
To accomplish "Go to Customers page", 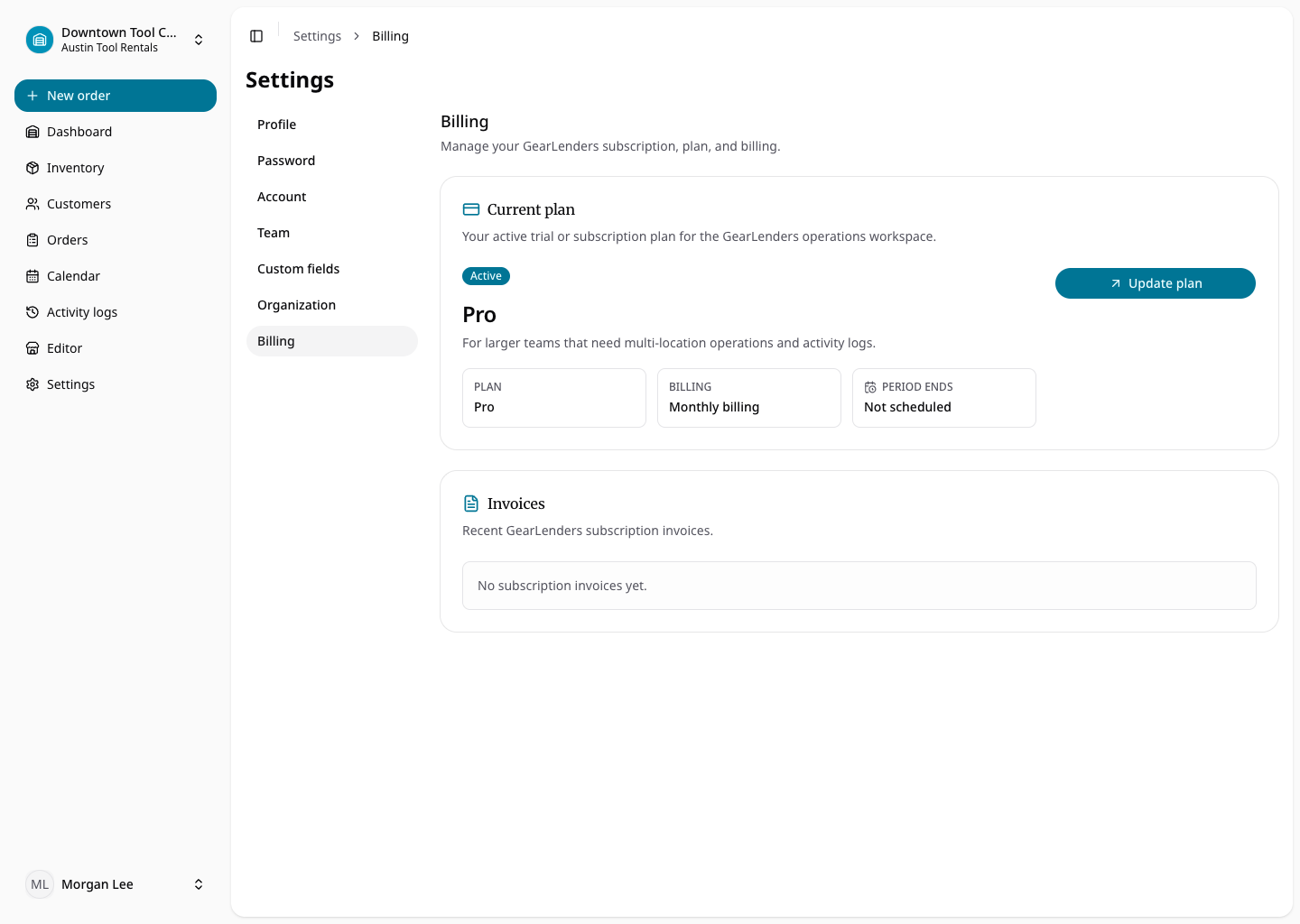I will coord(116,204).
